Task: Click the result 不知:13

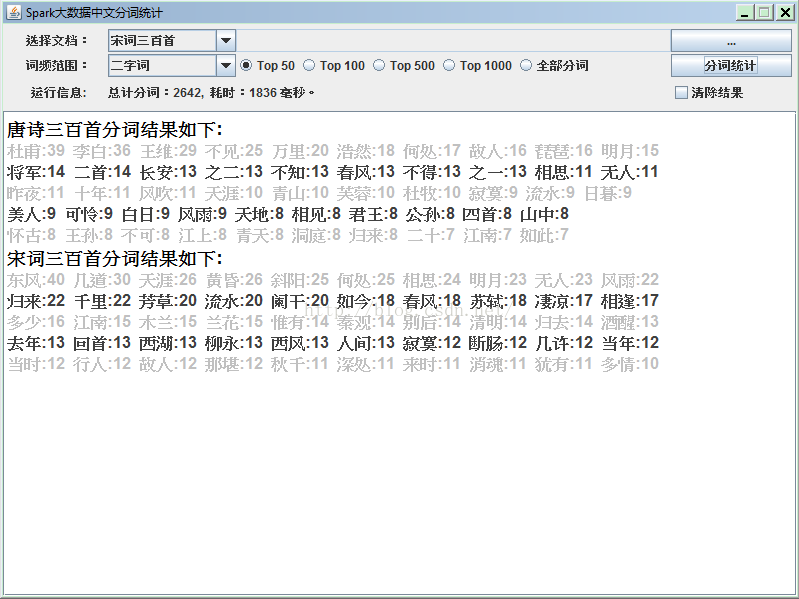Action: [300, 172]
